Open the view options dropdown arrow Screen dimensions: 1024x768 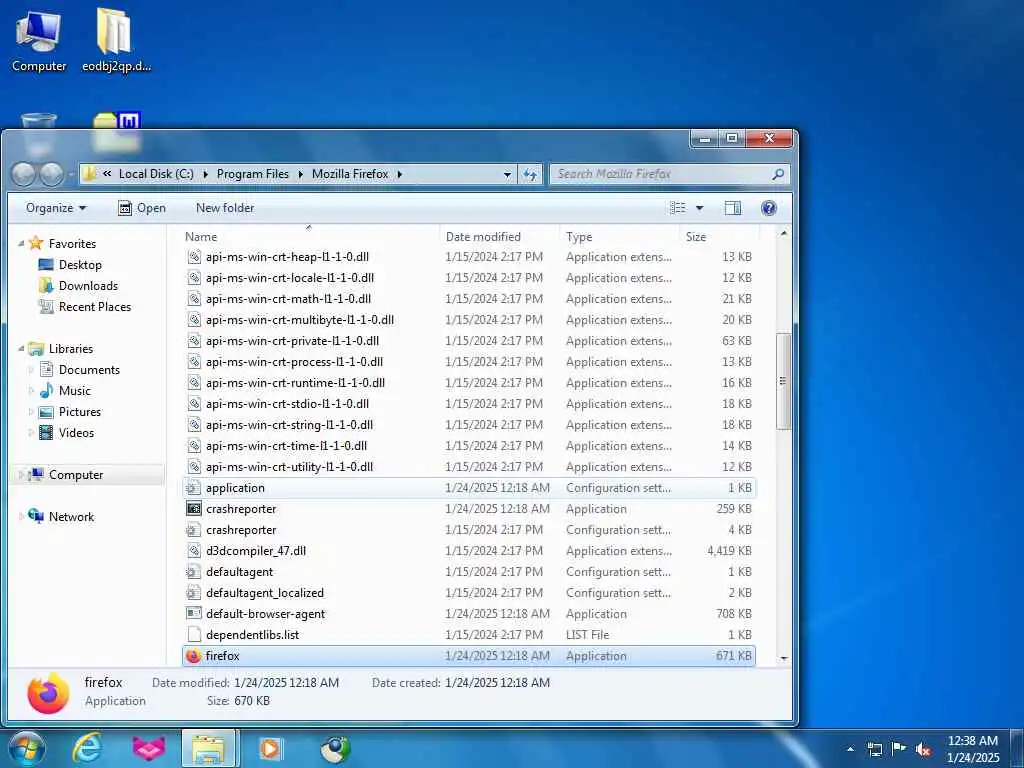699,208
